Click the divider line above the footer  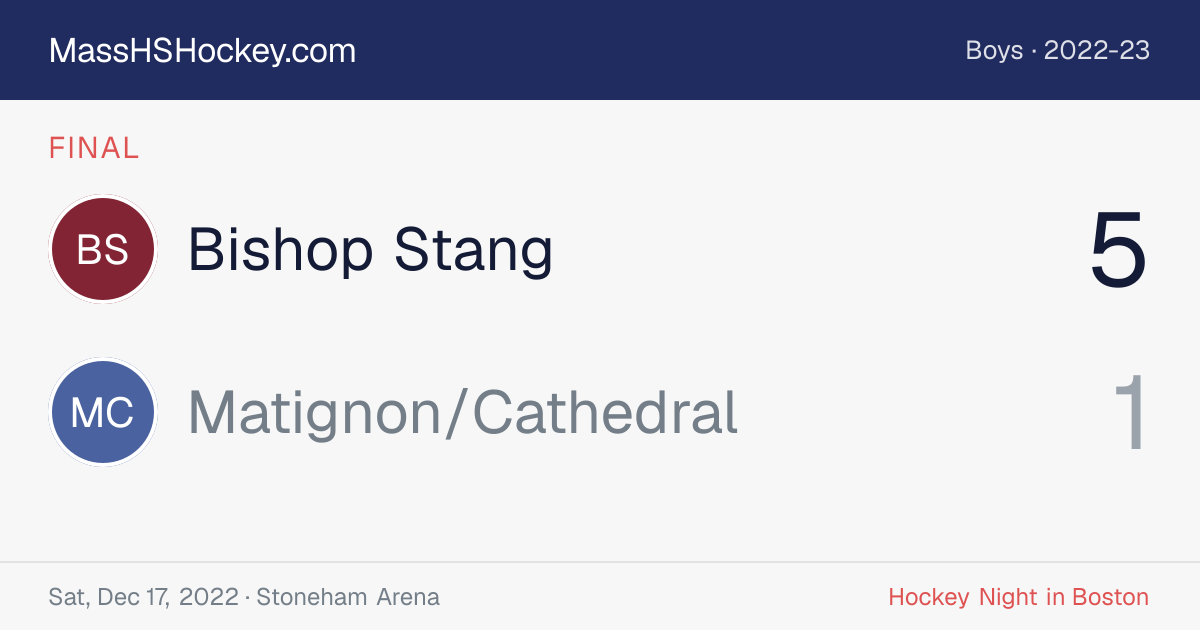coord(600,562)
